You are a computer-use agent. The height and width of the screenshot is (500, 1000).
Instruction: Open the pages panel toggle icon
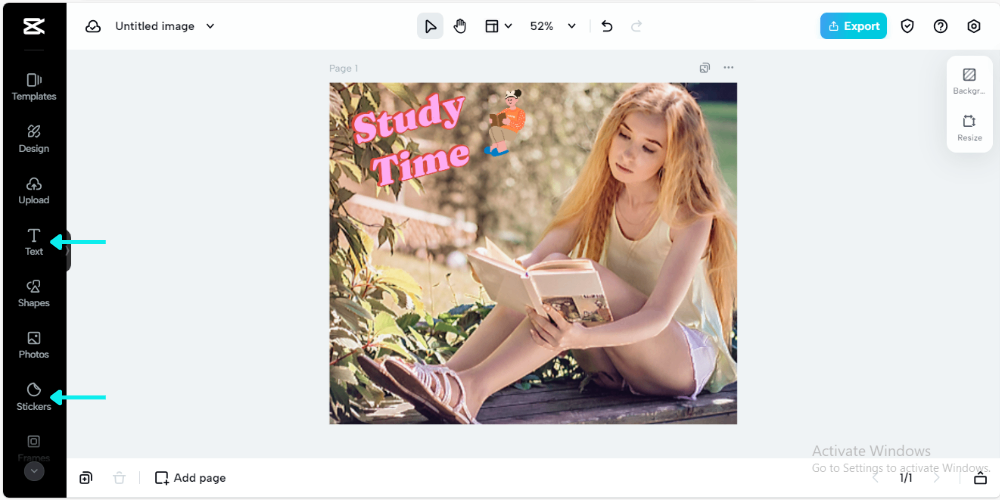pyautogui.click(x=980, y=478)
